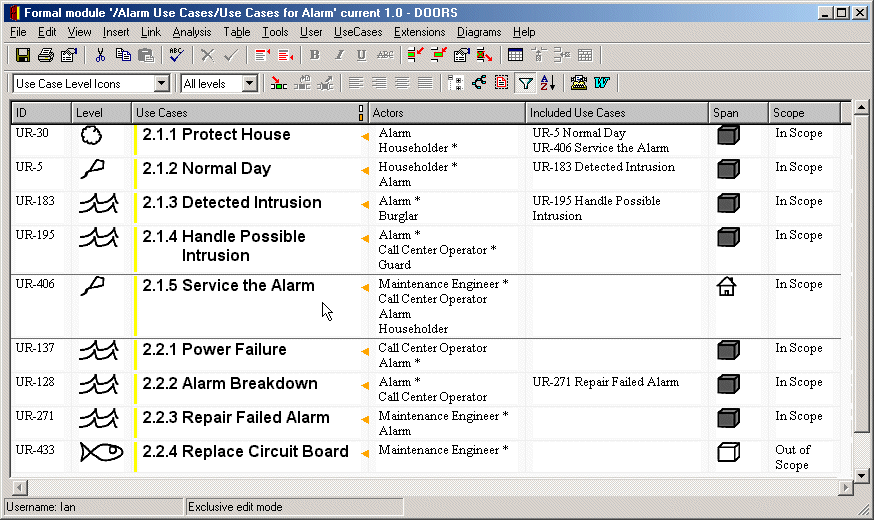The image size is (874, 520).
Task: Click the red-arrow green-boxes icon after All levels
Action: [278, 84]
